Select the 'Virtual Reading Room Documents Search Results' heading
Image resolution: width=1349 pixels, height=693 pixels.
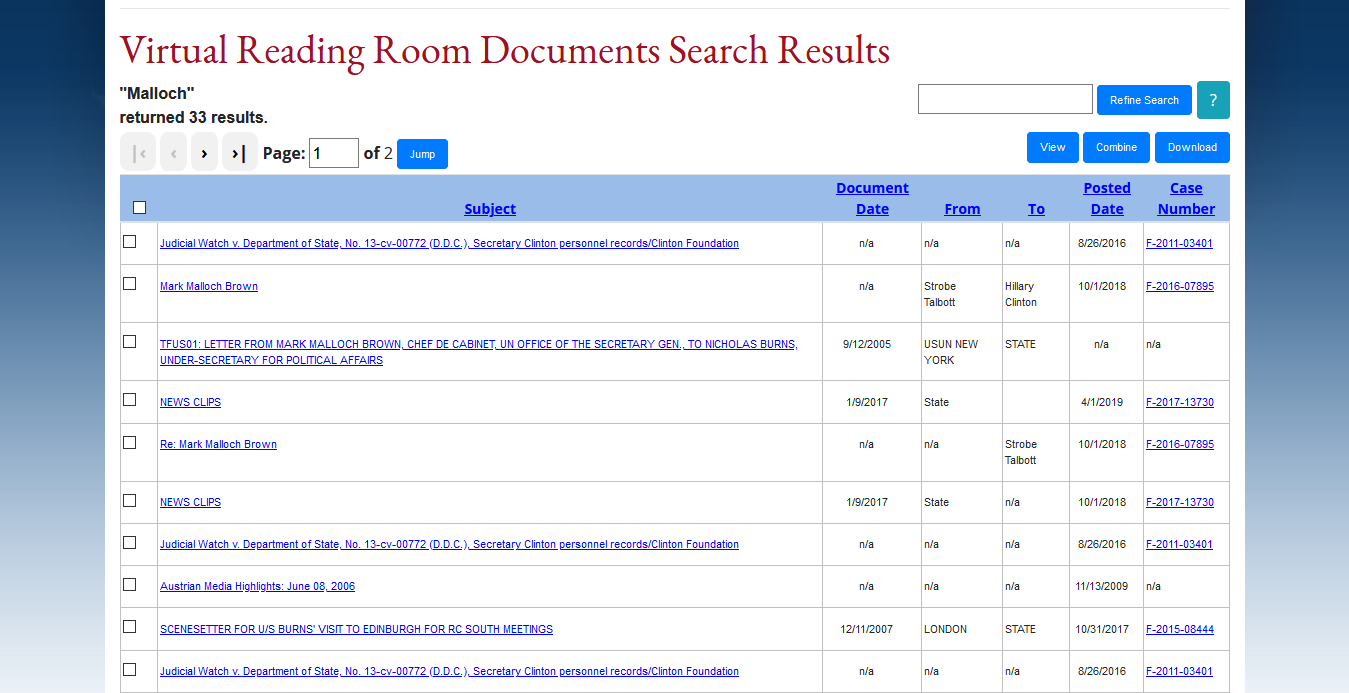[505, 50]
